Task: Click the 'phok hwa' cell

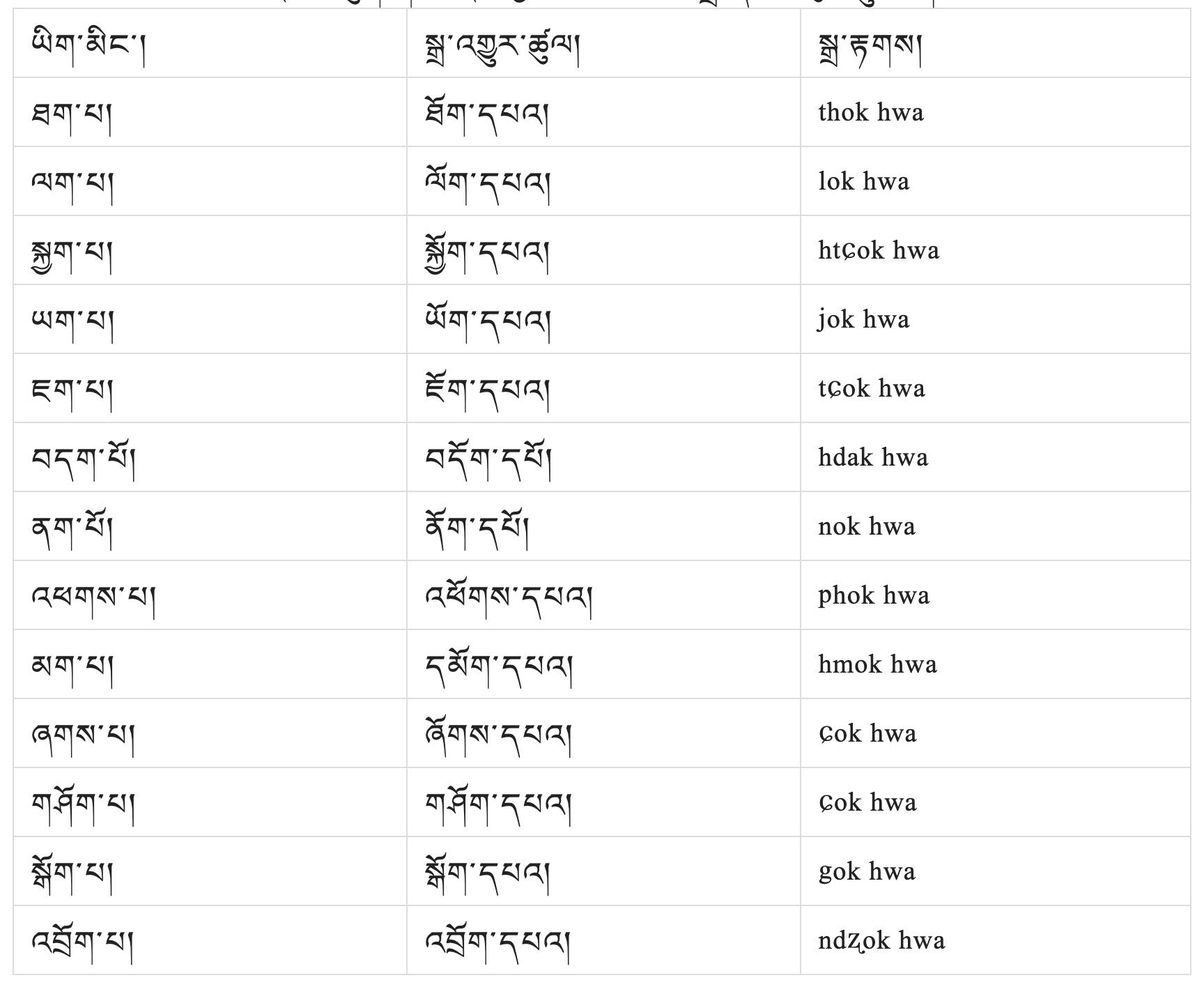Action: click(996, 595)
